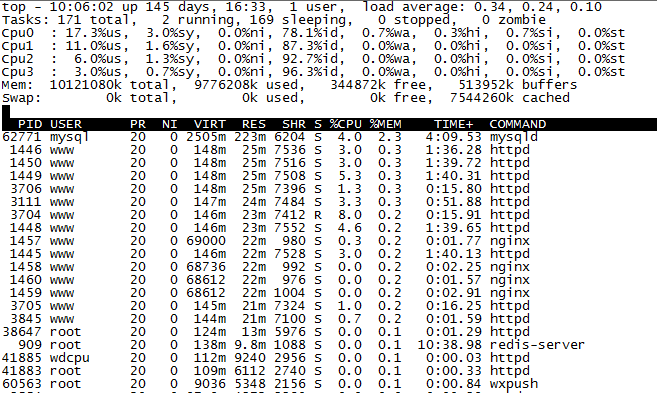
Task: Click the Cpu3 usage line
Action: tap(313, 72)
